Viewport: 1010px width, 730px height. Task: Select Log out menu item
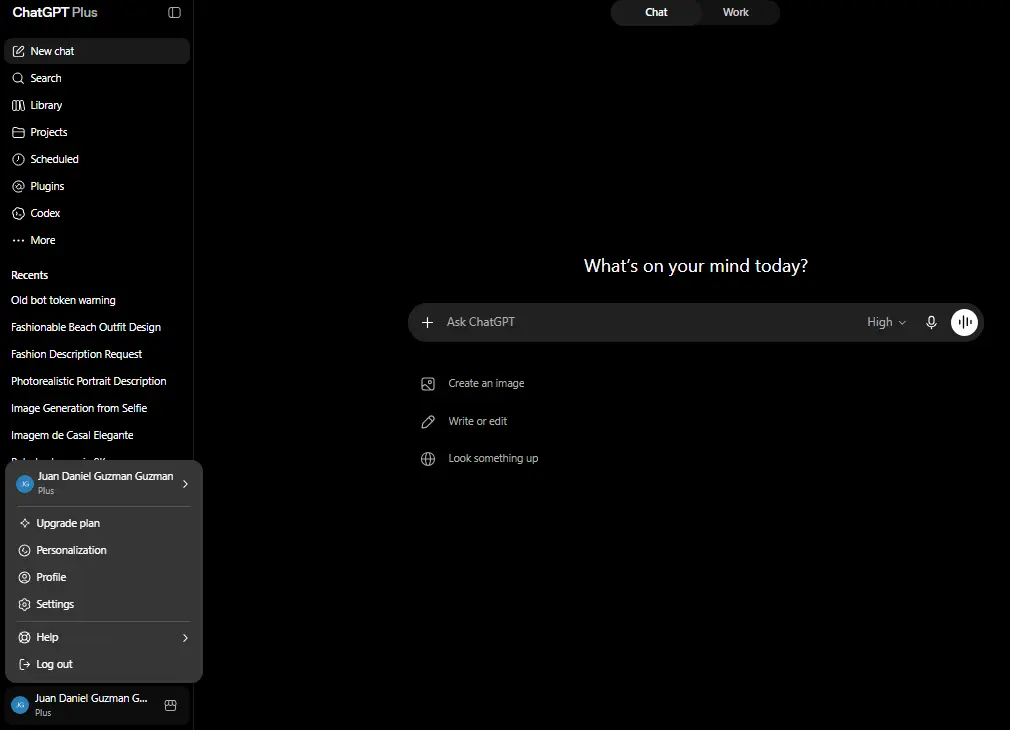tap(104, 664)
